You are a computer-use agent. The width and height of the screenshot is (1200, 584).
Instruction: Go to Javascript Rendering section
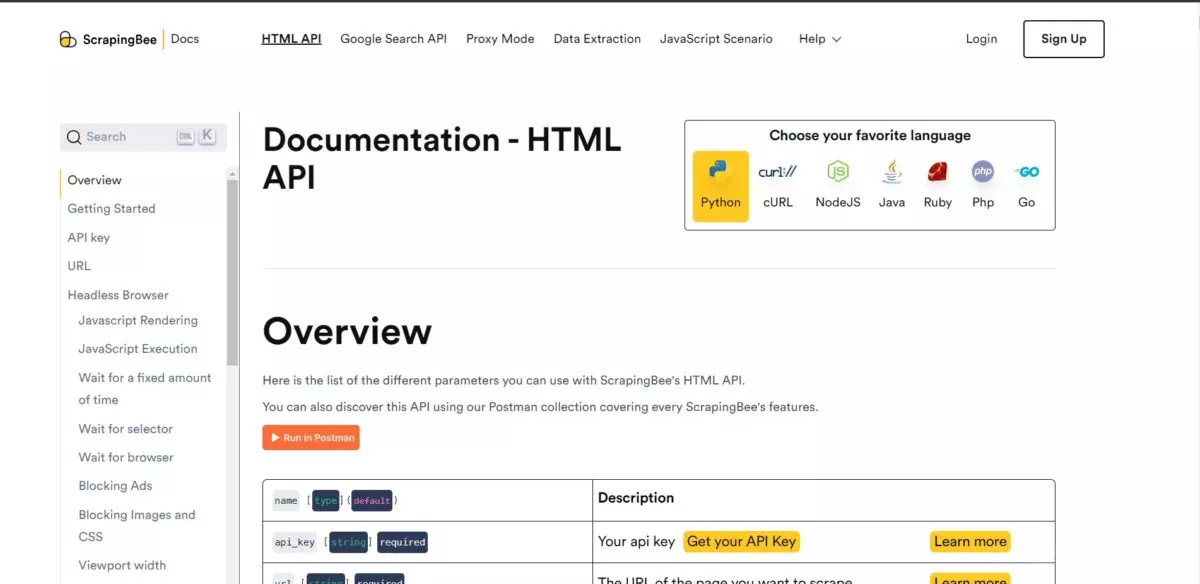pos(138,321)
